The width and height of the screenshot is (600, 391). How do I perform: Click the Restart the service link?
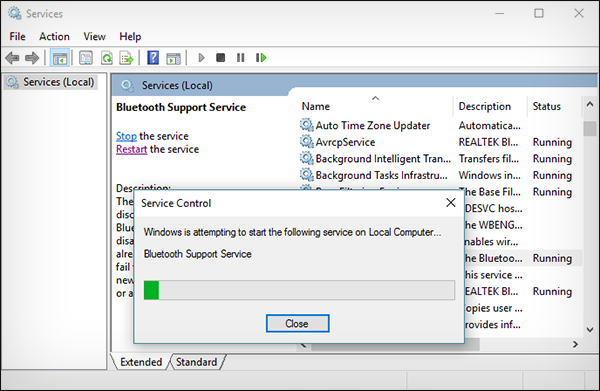[131, 149]
